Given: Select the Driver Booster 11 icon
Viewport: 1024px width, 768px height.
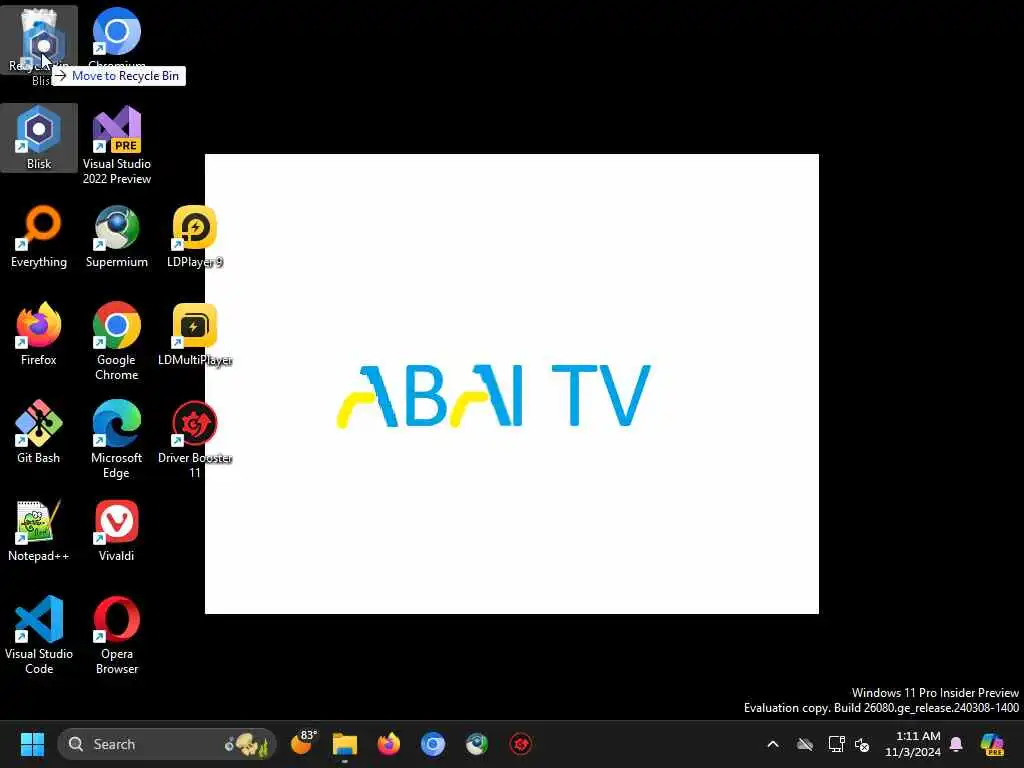Looking at the screenshot, I should pos(195,439).
